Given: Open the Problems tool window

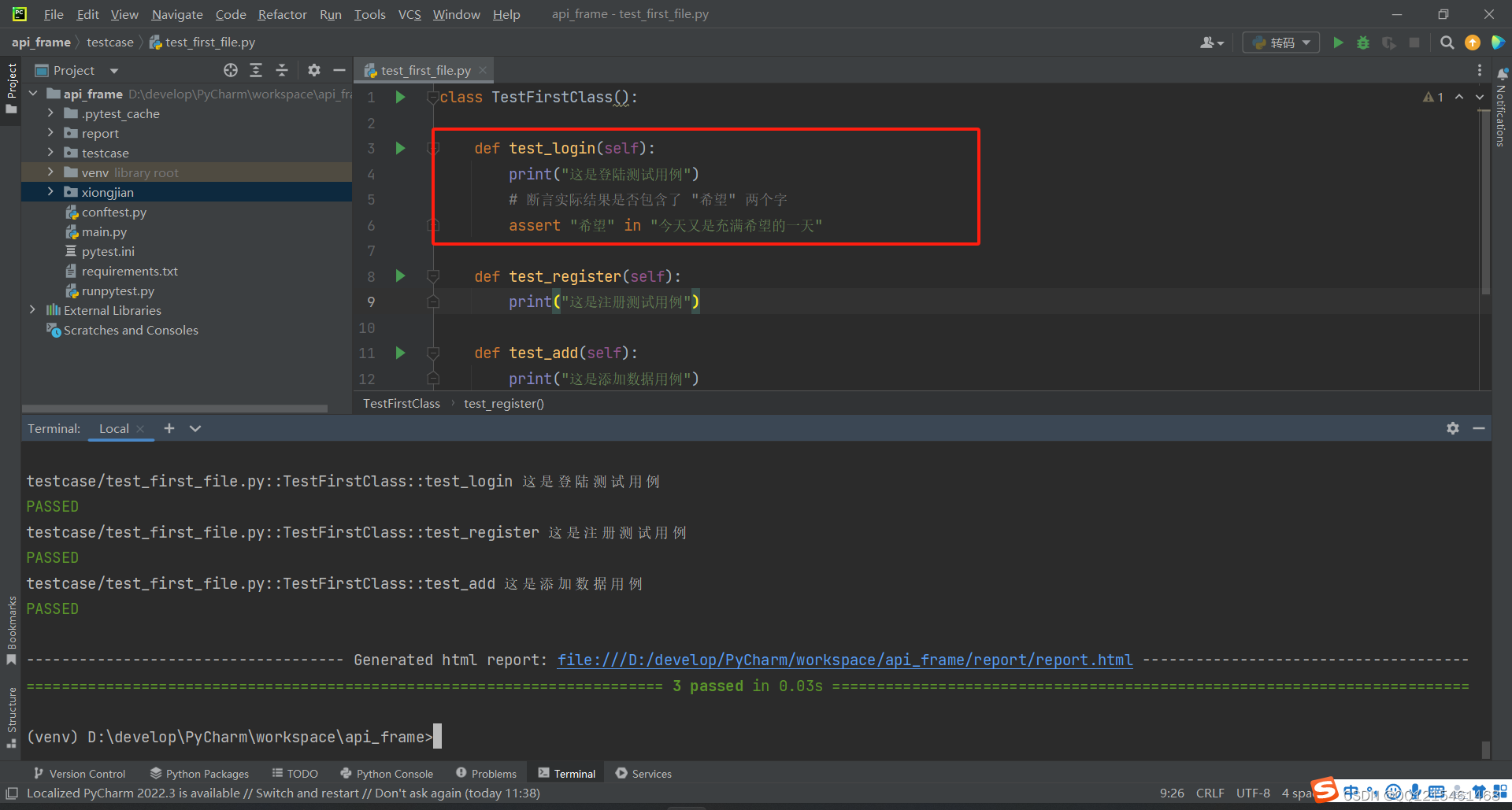Looking at the screenshot, I should click(x=486, y=774).
